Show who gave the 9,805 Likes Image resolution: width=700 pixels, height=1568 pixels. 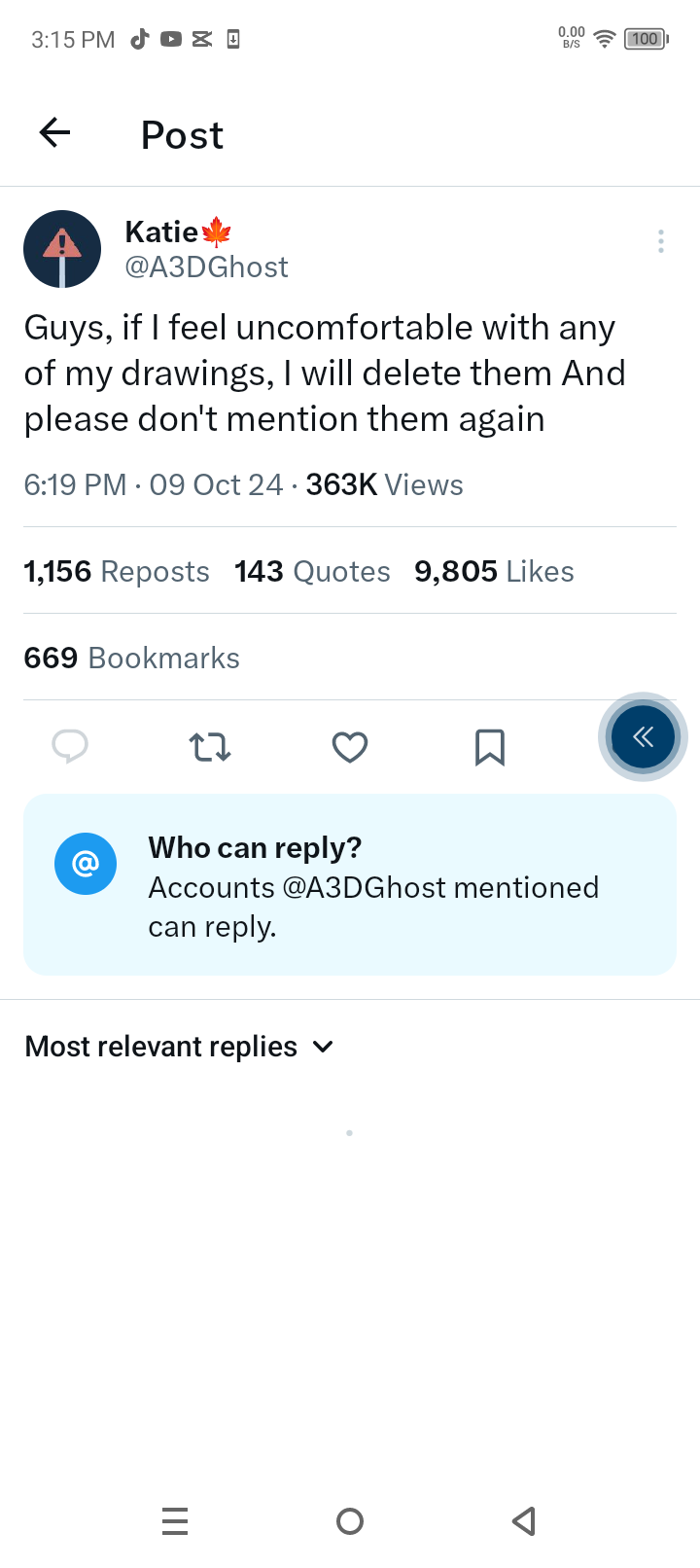point(494,571)
